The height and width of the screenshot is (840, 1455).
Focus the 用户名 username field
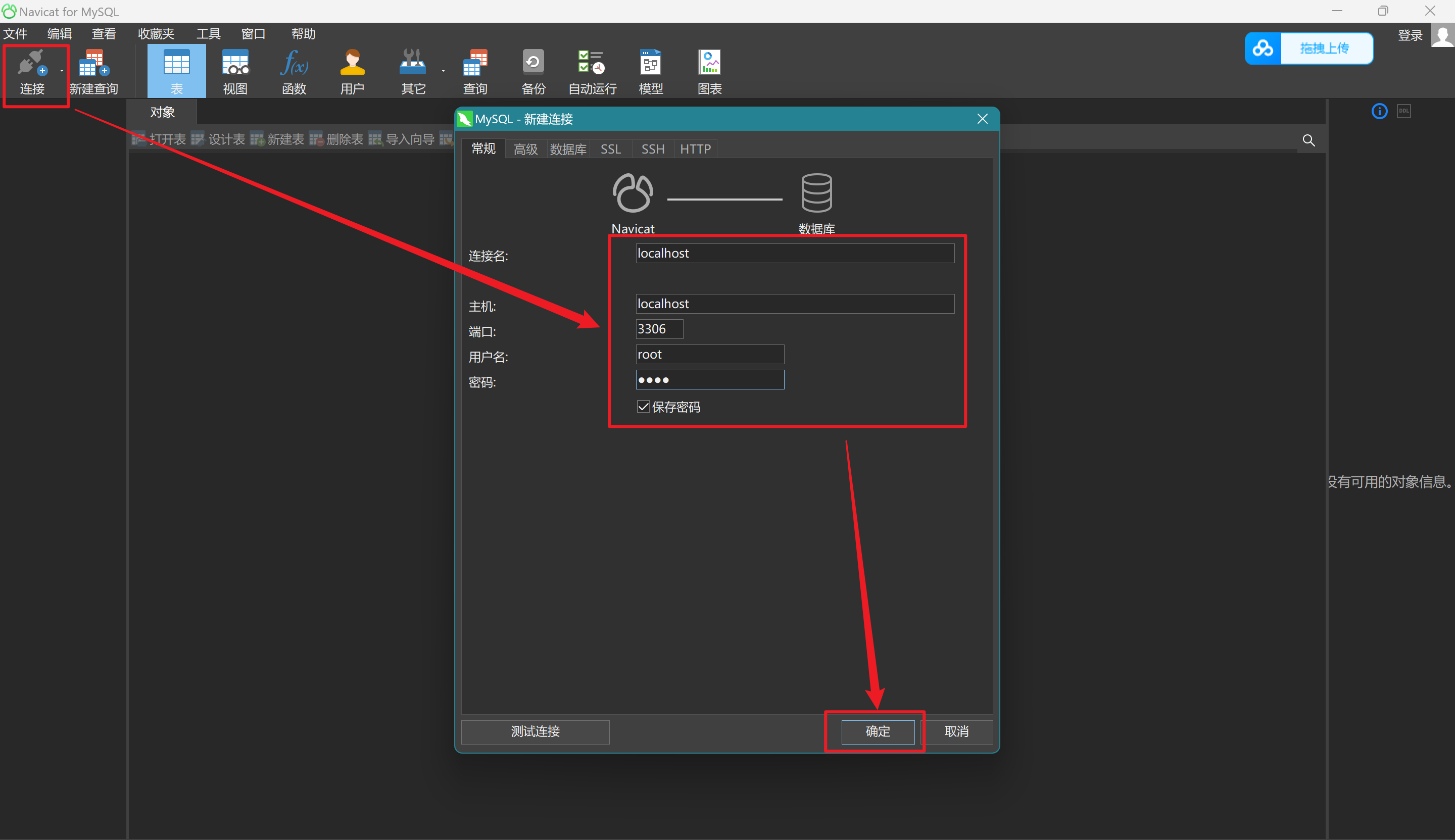pyautogui.click(x=710, y=354)
